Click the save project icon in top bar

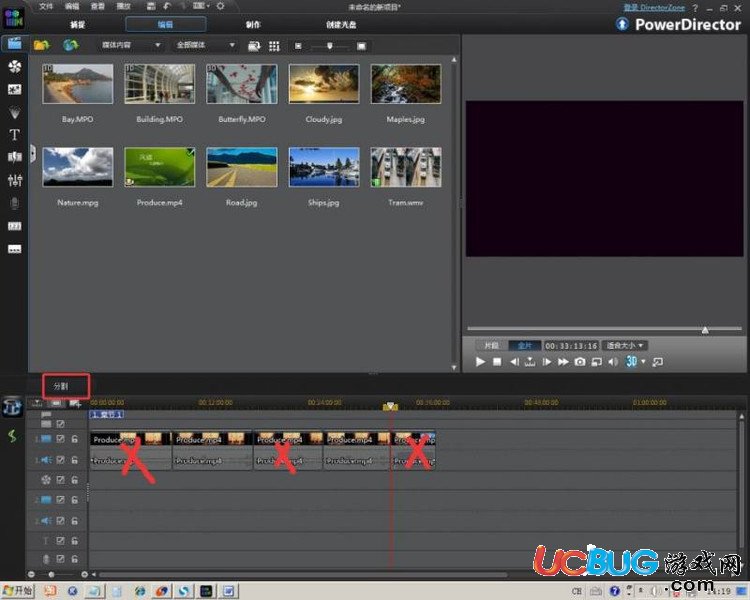point(151,6)
